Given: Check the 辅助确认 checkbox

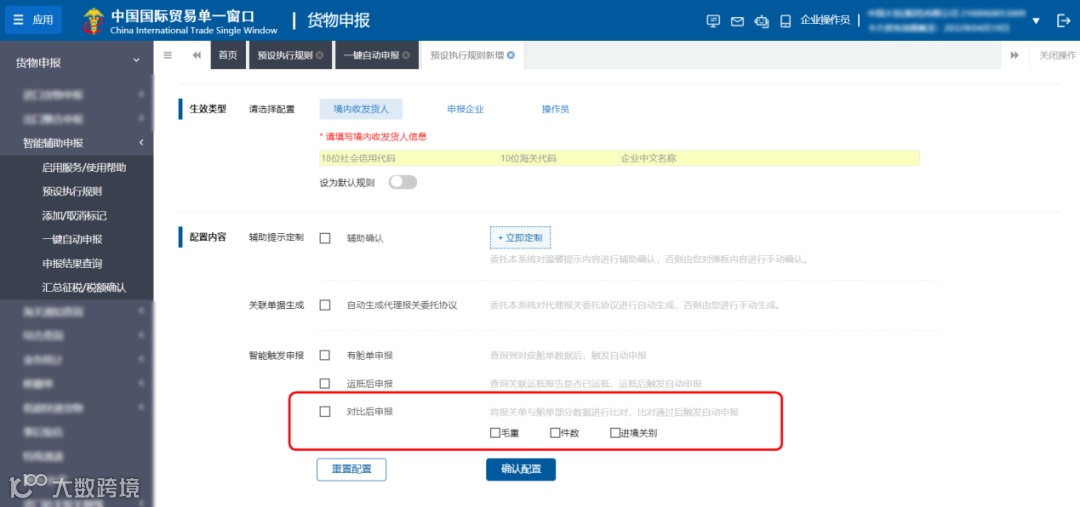Looking at the screenshot, I should coord(325,238).
